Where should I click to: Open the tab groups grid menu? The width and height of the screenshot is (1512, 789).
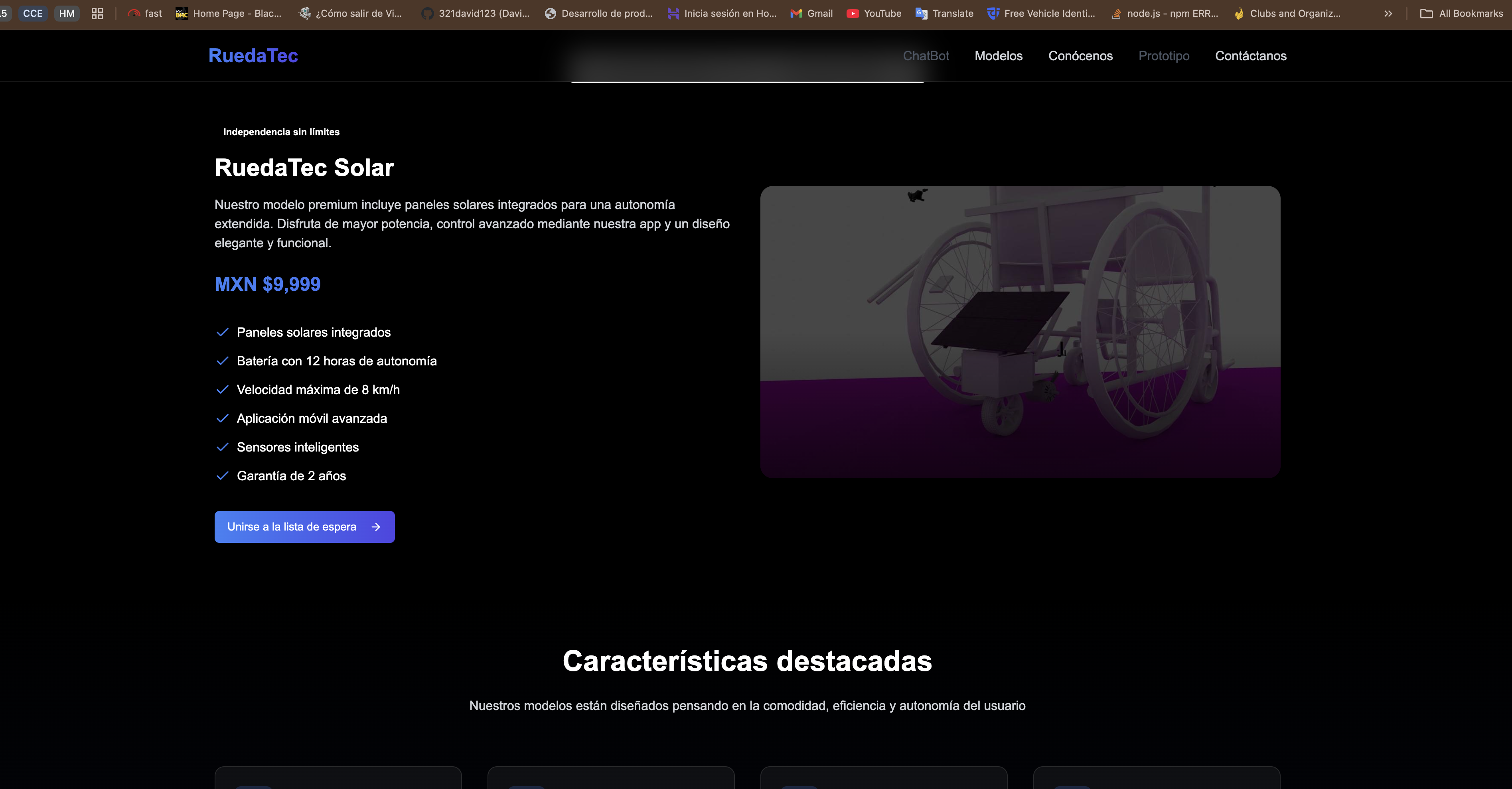97,13
